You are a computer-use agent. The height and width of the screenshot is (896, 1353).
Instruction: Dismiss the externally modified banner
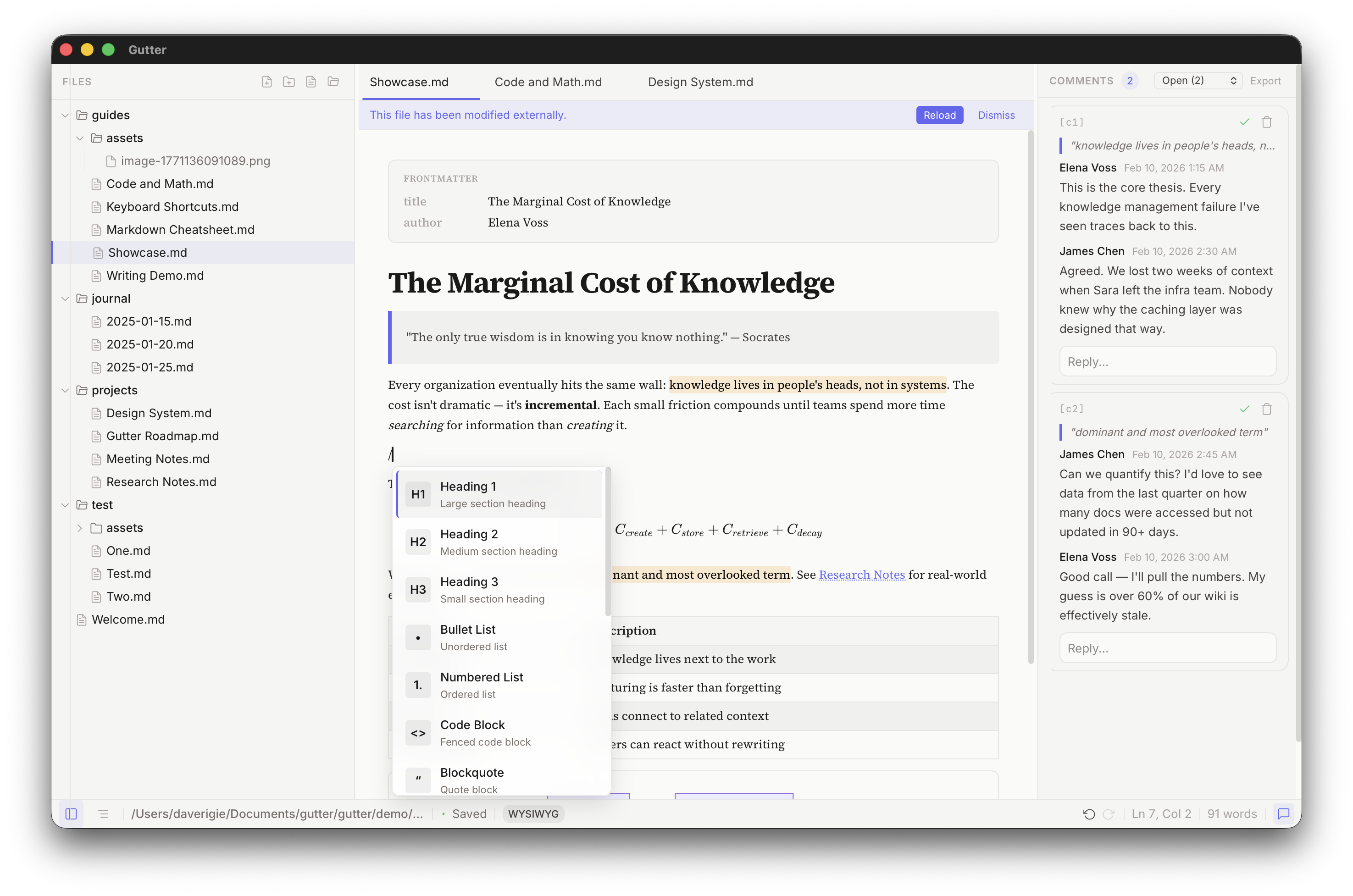[996, 115]
